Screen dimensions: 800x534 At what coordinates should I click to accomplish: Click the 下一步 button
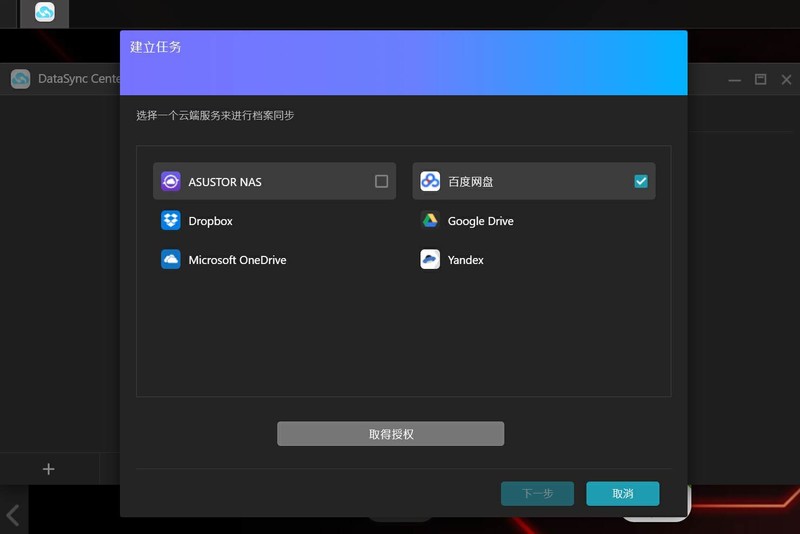tap(537, 493)
